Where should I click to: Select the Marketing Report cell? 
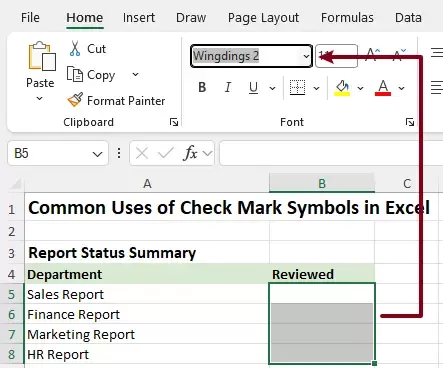(x=147, y=334)
